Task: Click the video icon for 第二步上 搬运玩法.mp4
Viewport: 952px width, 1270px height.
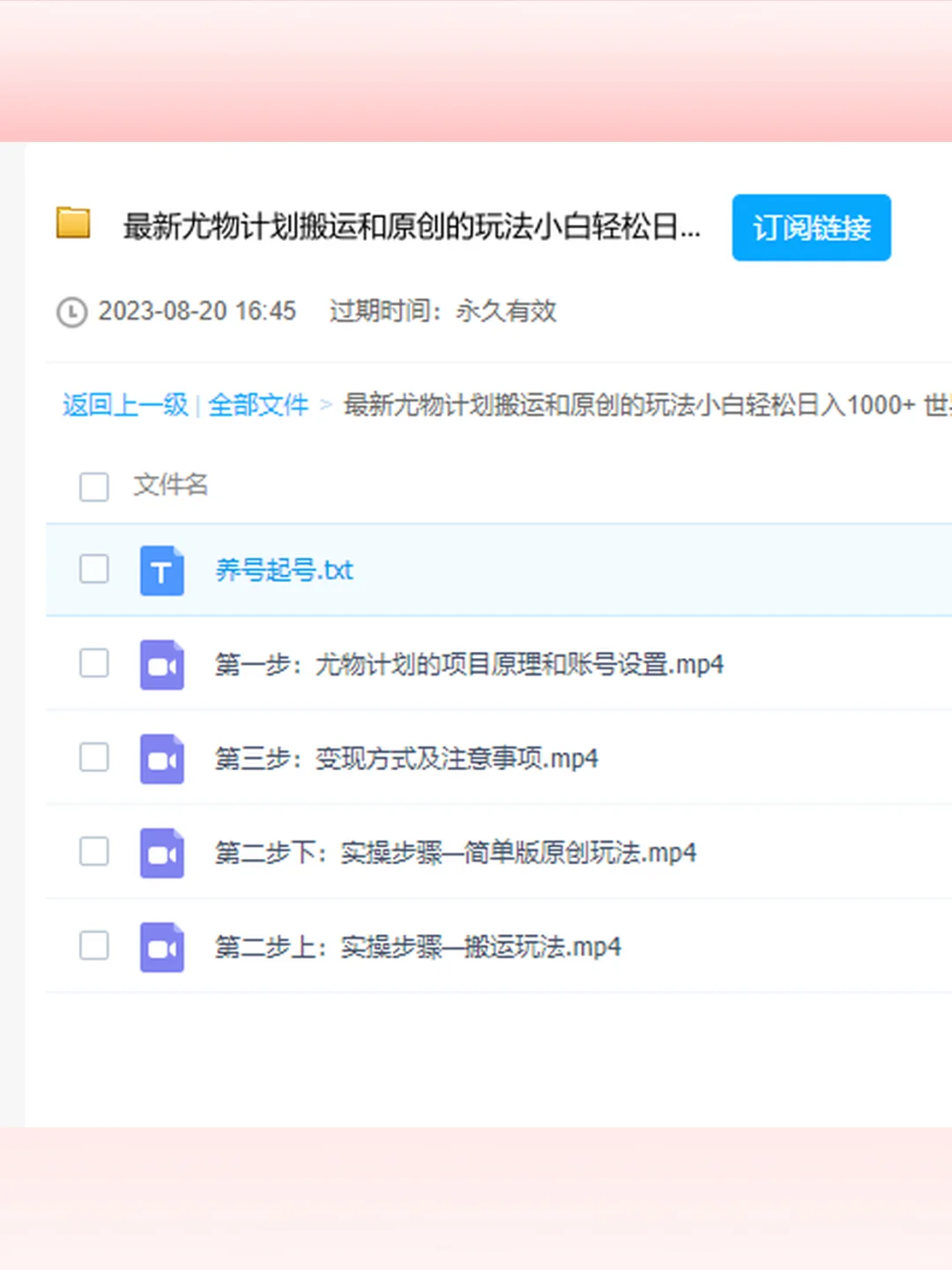Action: [x=162, y=947]
